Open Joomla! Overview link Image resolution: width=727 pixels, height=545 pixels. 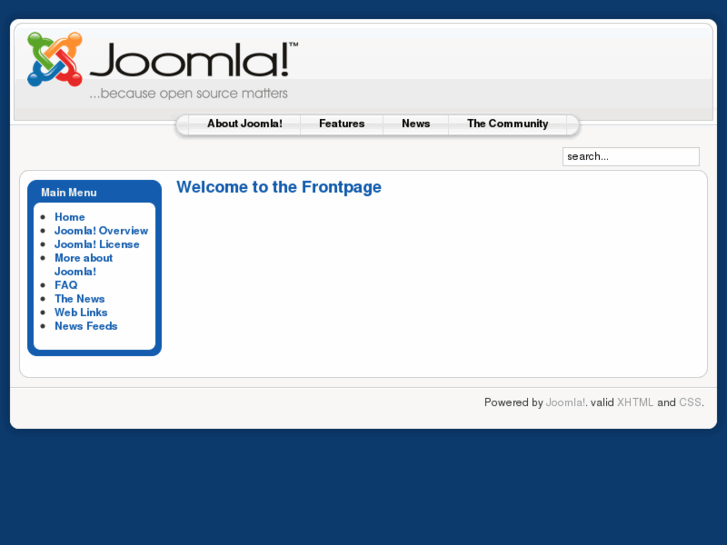[101, 231]
